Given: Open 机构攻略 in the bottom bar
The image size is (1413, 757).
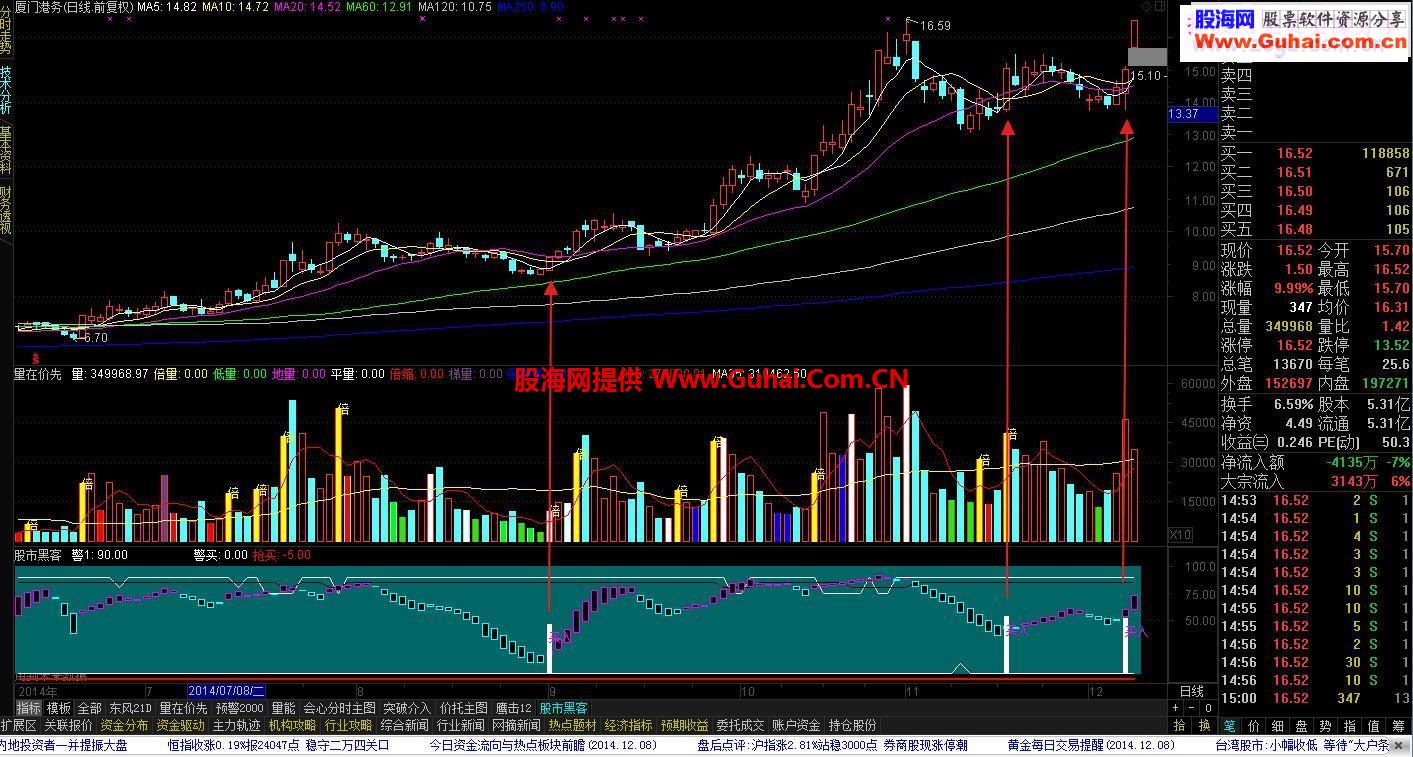Looking at the screenshot, I should click(x=293, y=725).
